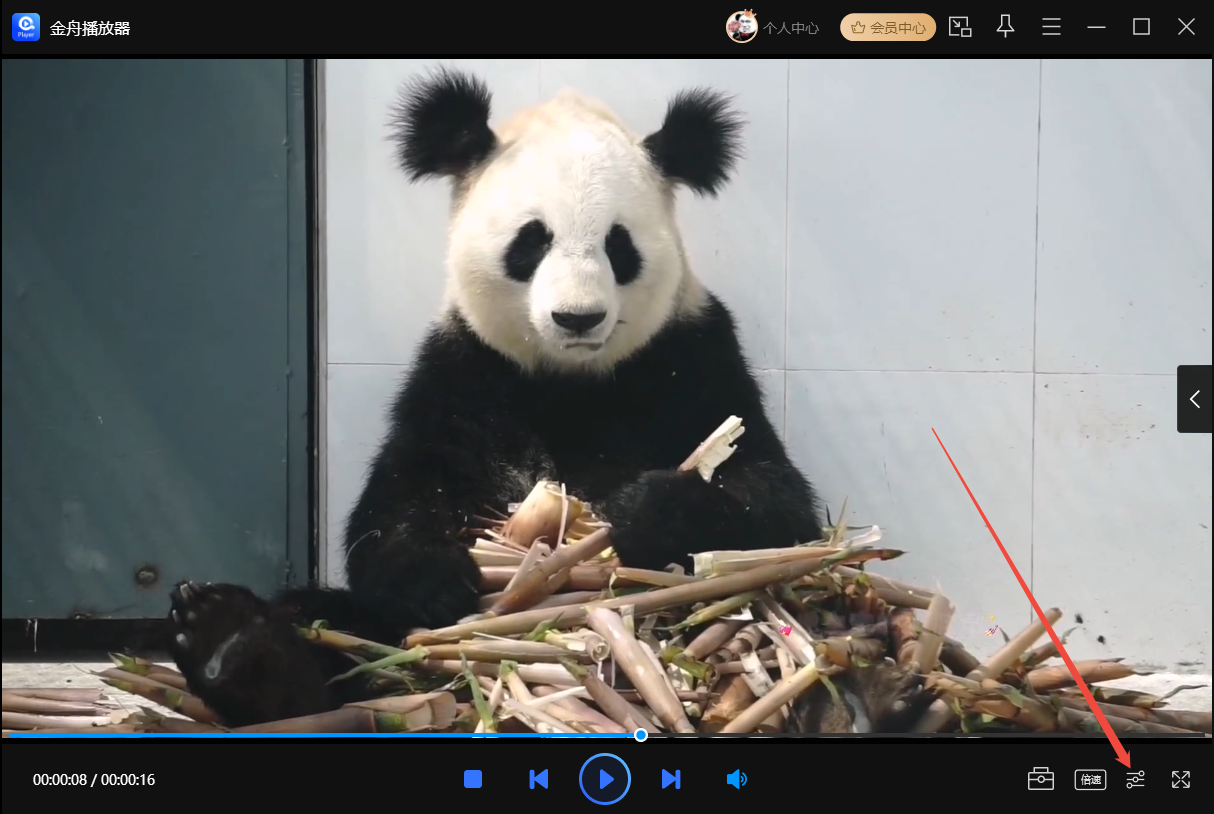Click the user avatar picture
The width and height of the screenshot is (1214, 814).
(741, 27)
